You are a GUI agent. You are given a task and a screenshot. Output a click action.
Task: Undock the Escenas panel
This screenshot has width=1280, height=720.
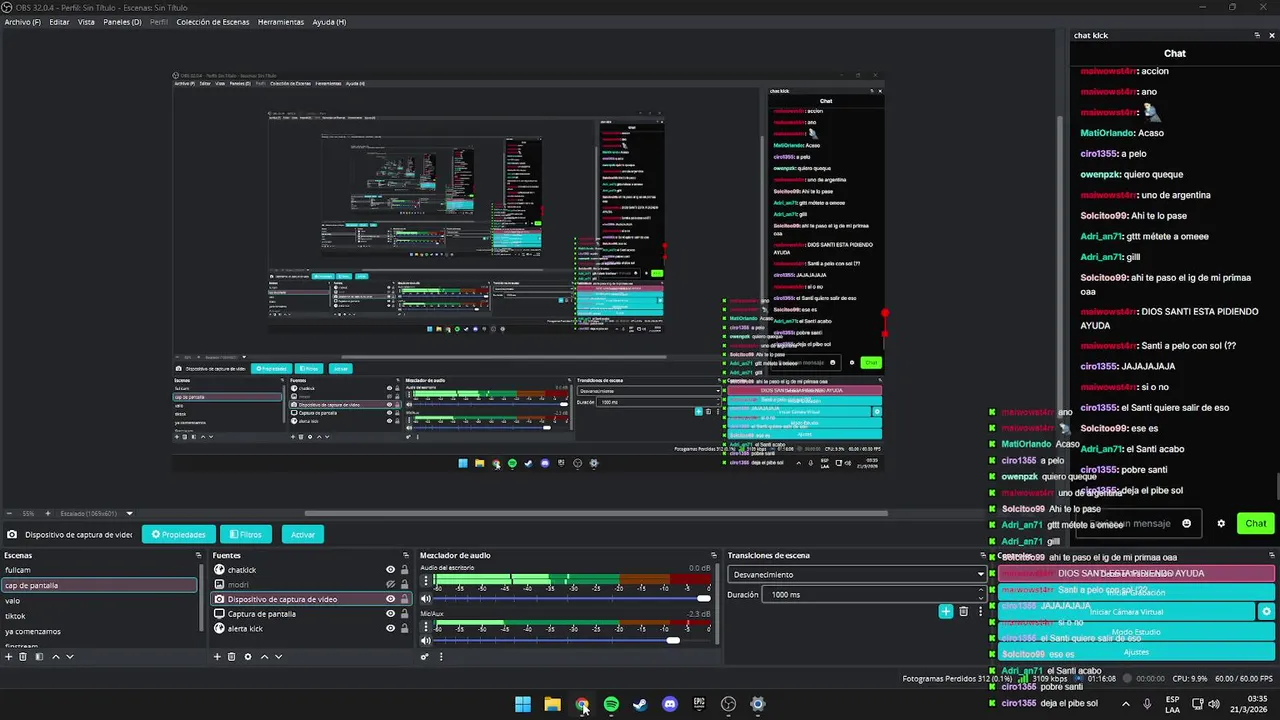pyautogui.click(x=199, y=555)
